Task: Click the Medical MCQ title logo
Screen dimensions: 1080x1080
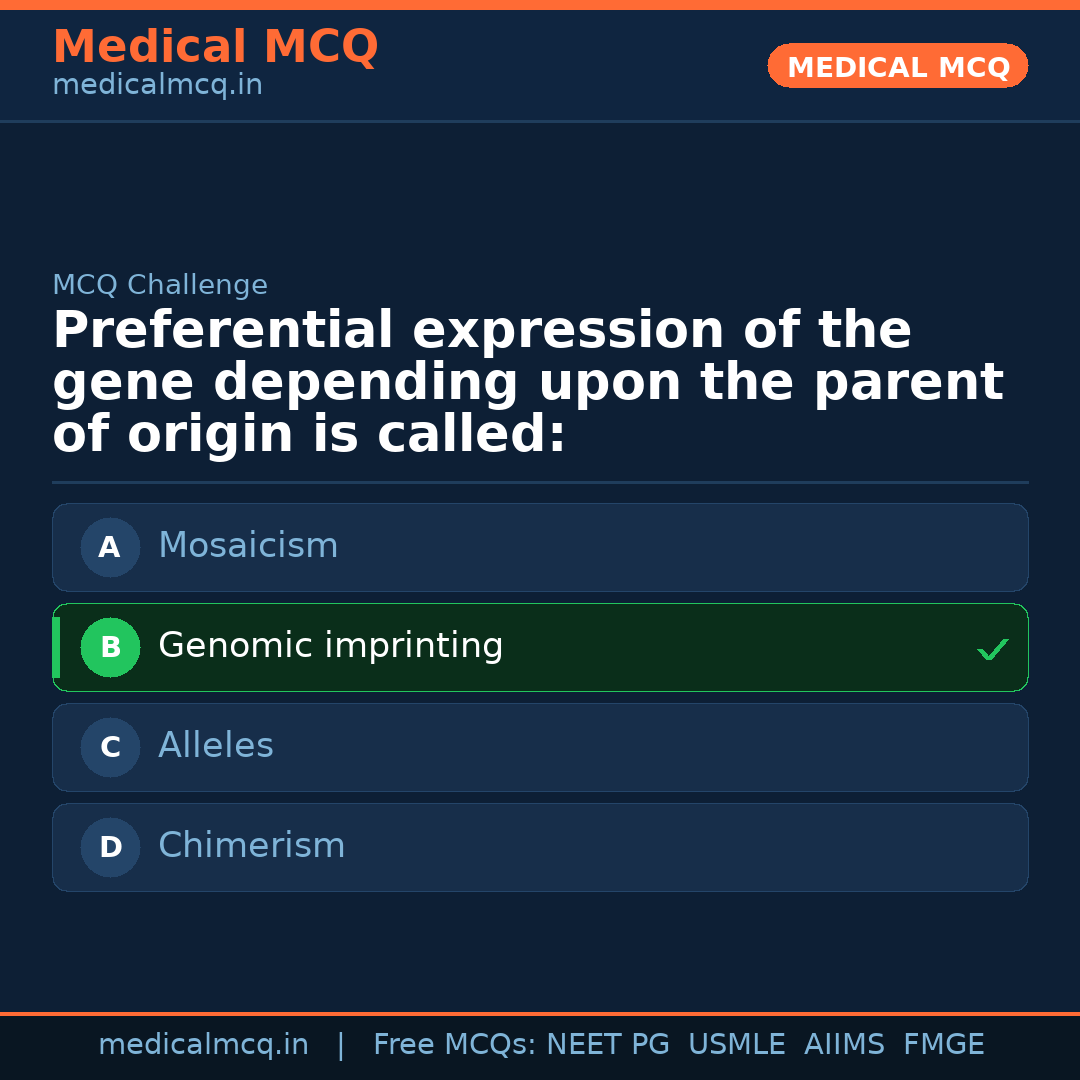Action: click(x=215, y=47)
